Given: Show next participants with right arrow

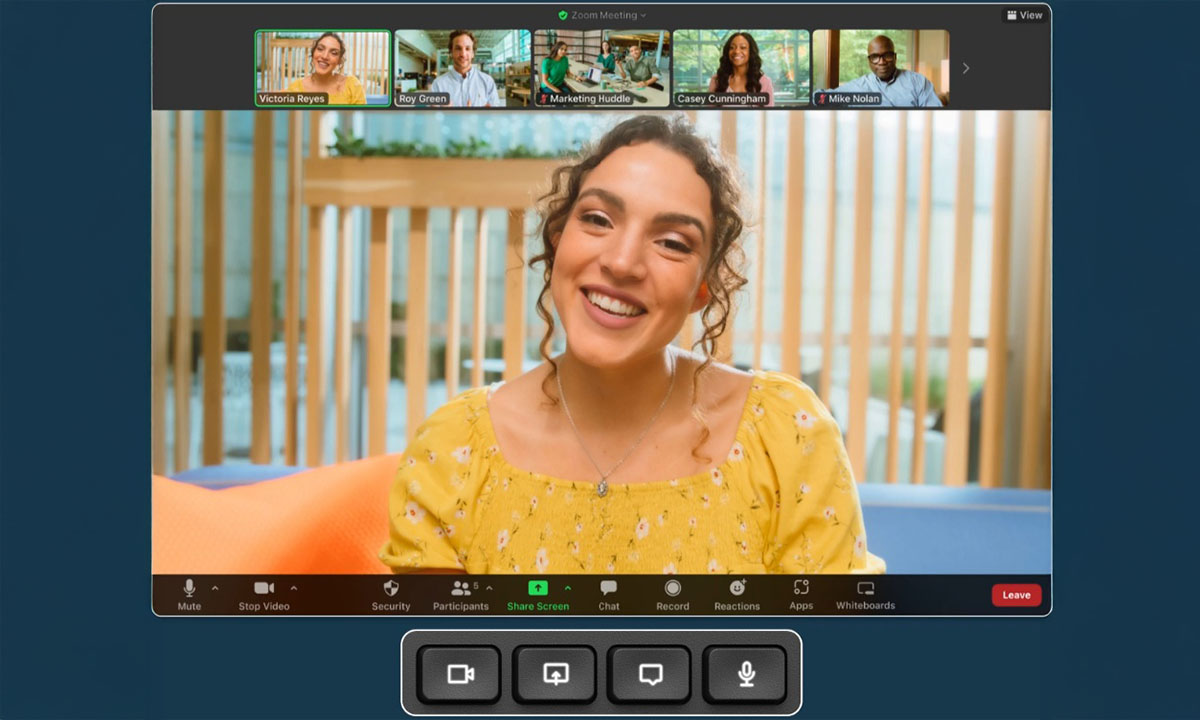Looking at the screenshot, I should click(x=966, y=68).
